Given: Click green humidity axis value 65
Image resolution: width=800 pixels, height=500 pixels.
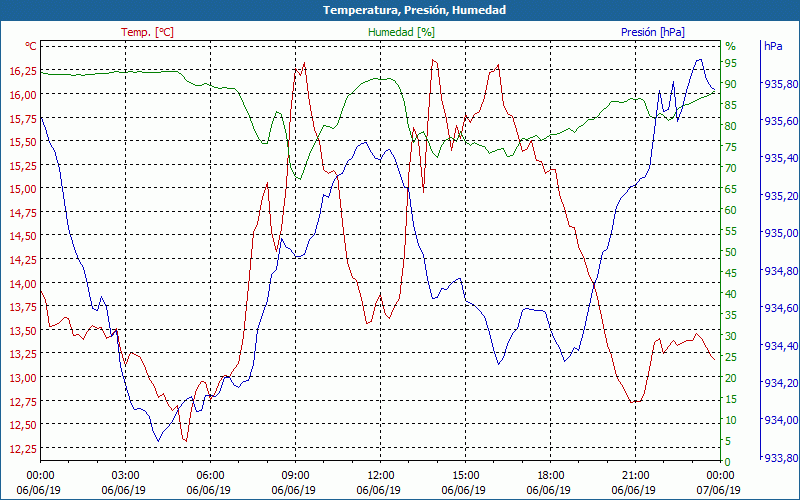Looking at the screenshot, I should [x=731, y=189].
